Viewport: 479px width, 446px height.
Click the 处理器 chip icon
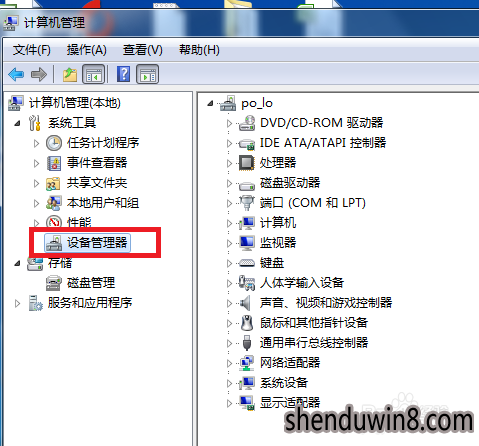(x=247, y=163)
